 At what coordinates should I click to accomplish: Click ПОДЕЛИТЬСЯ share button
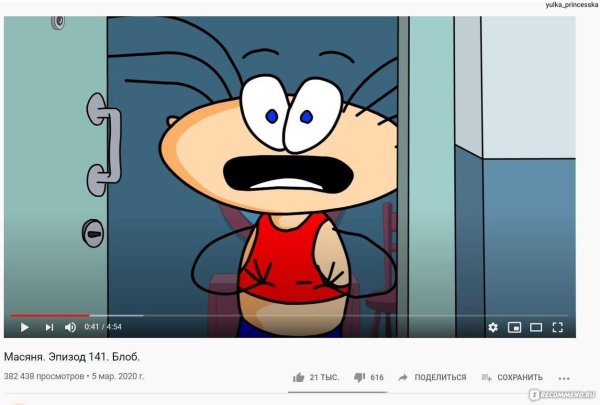440,377
